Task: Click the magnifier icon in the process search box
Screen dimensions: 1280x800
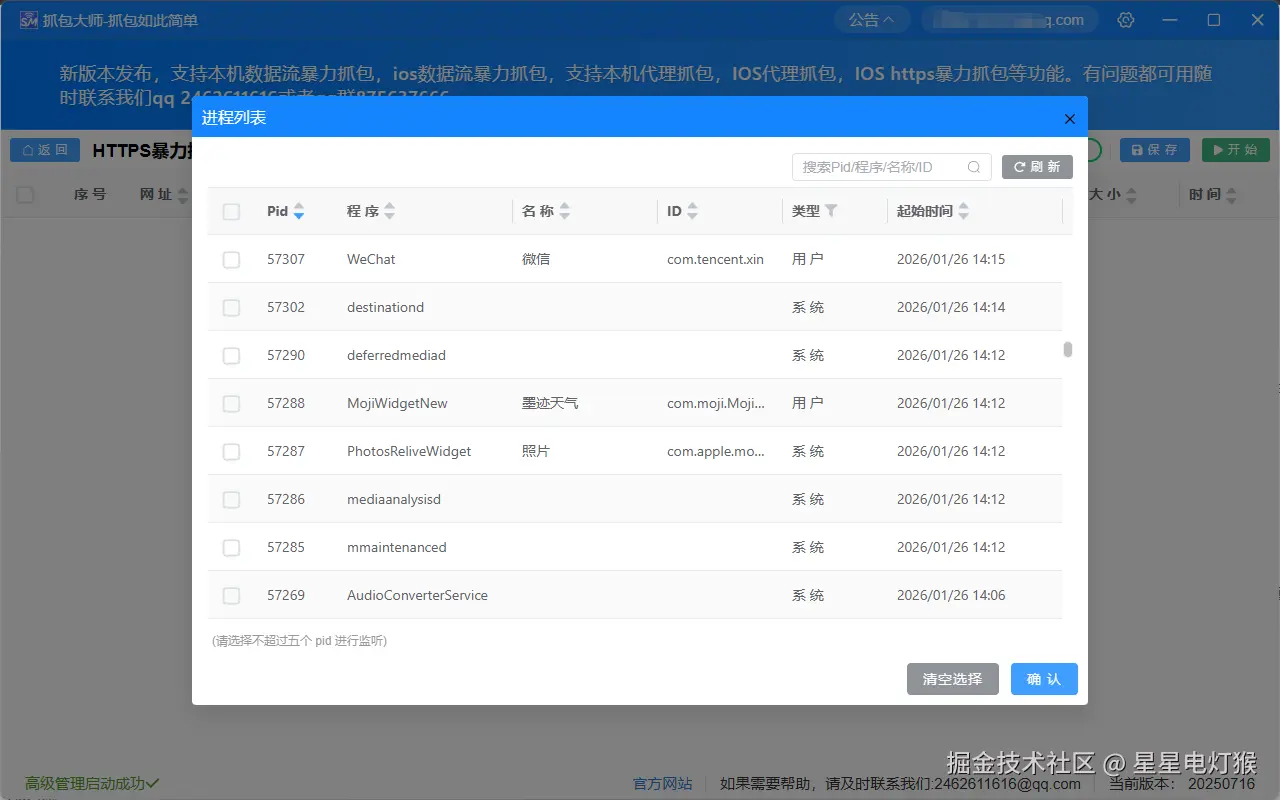Action: tap(973, 167)
